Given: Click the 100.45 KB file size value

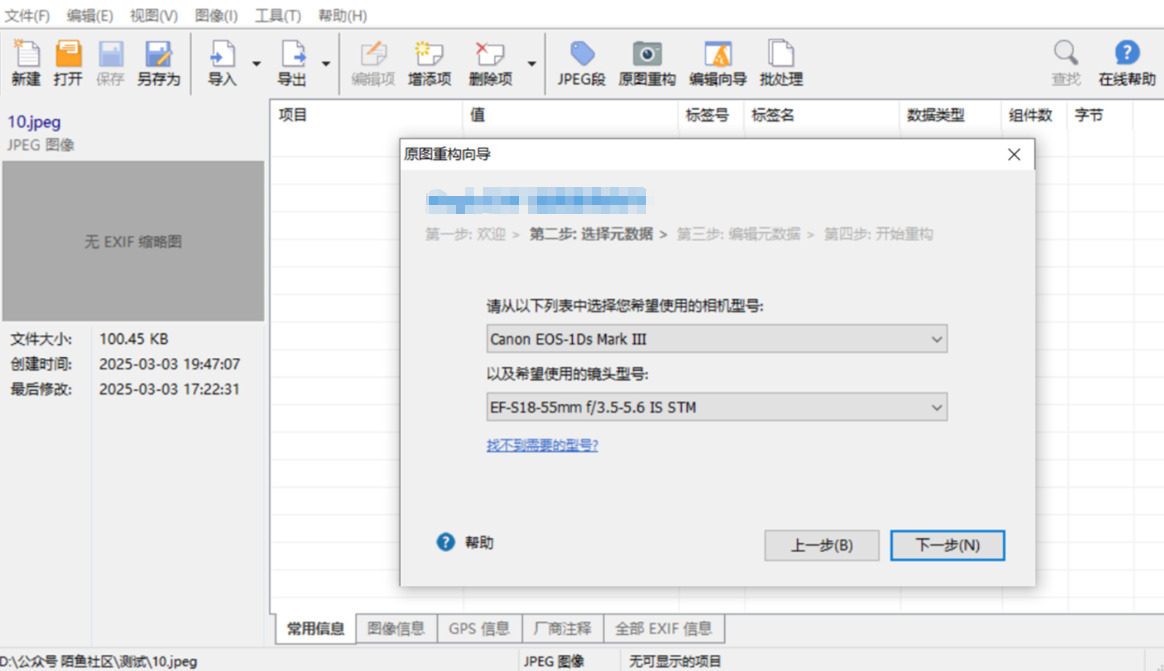Looking at the screenshot, I should [134, 338].
